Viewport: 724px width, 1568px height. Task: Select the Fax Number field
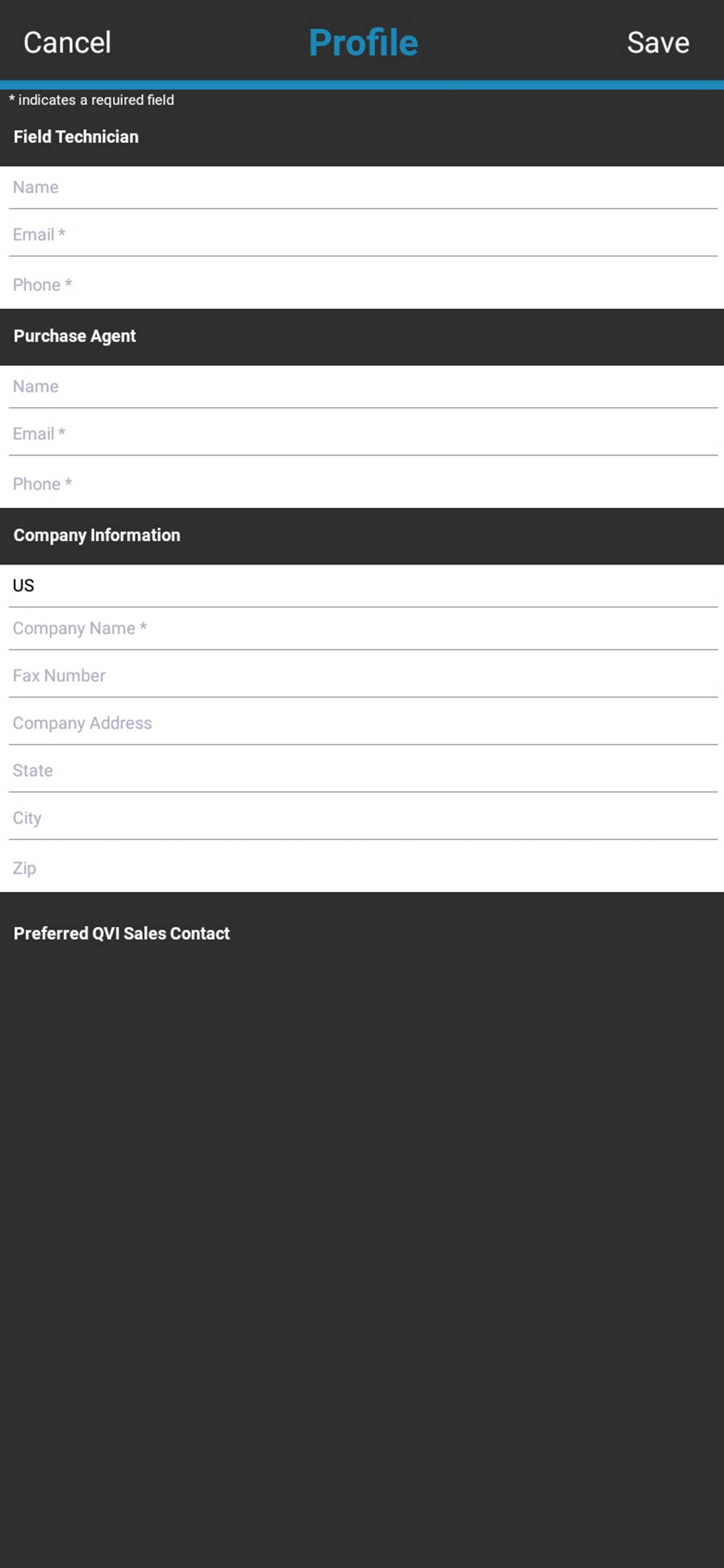coord(363,675)
